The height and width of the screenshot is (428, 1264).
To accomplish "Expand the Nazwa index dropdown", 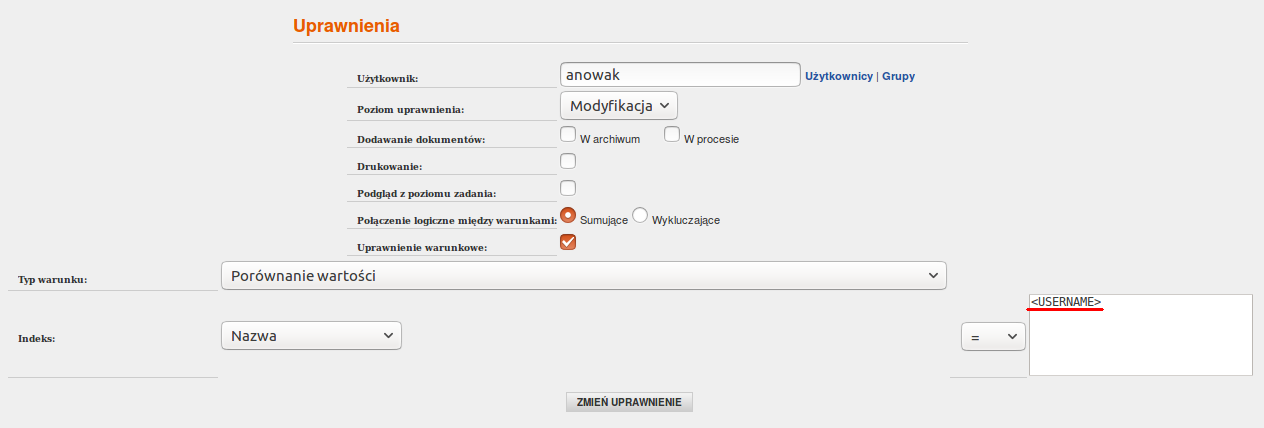I will [311, 336].
